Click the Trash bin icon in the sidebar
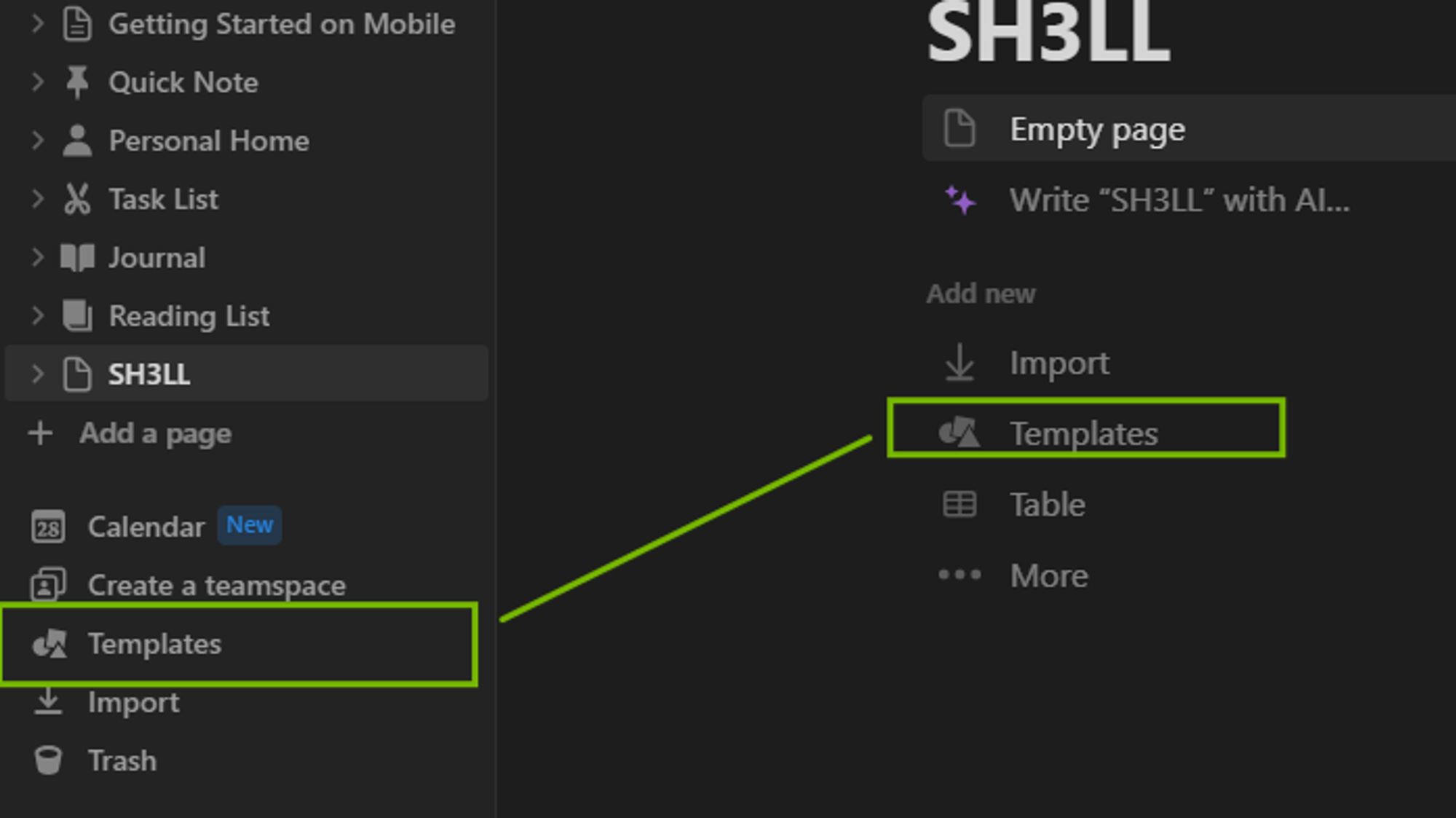Viewport: 1456px width, 818px height. point(48,760)
